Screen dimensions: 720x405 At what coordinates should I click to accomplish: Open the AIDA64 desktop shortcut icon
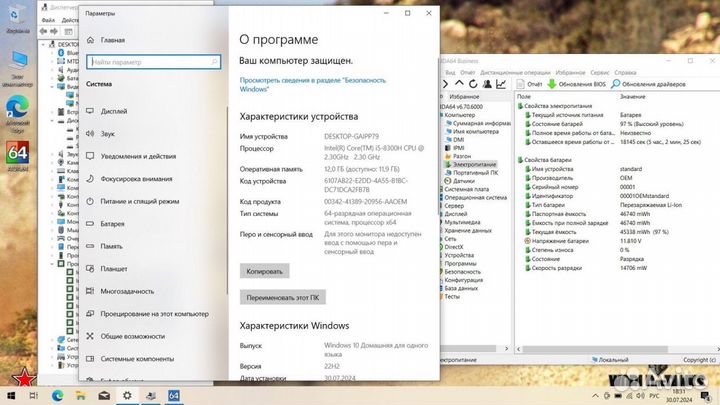(x=17, y=156)
